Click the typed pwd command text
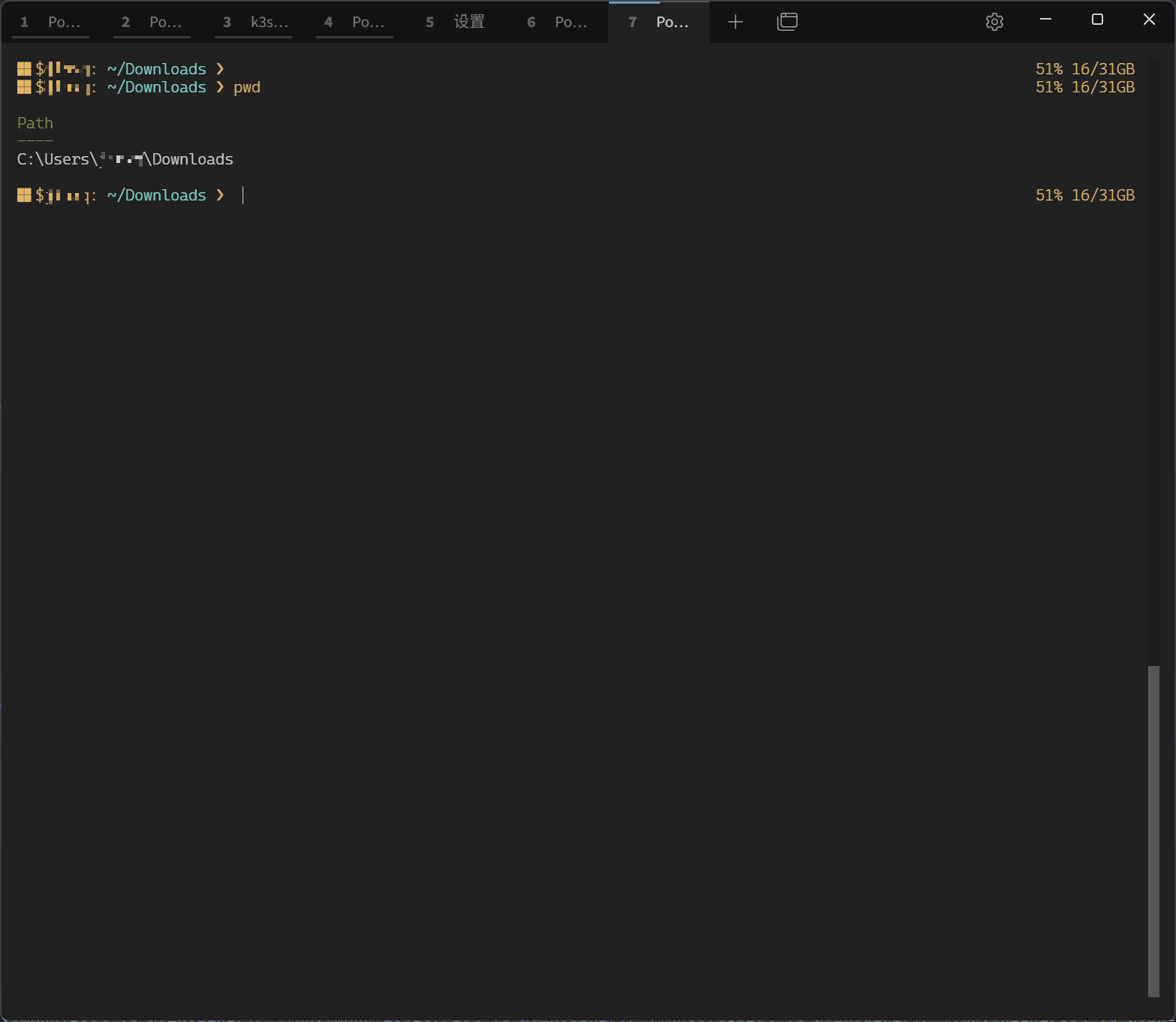Image resolution: width=1176 pixels, height=1022 pixels. pos(247,87)
